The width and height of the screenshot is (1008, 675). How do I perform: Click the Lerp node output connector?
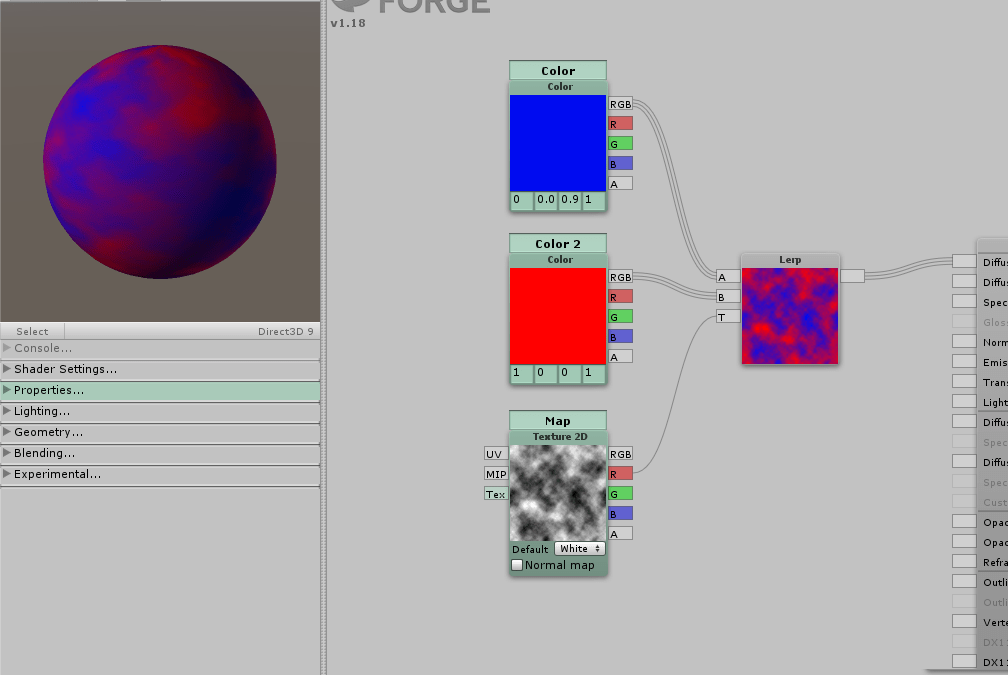(x=852, y=276)
